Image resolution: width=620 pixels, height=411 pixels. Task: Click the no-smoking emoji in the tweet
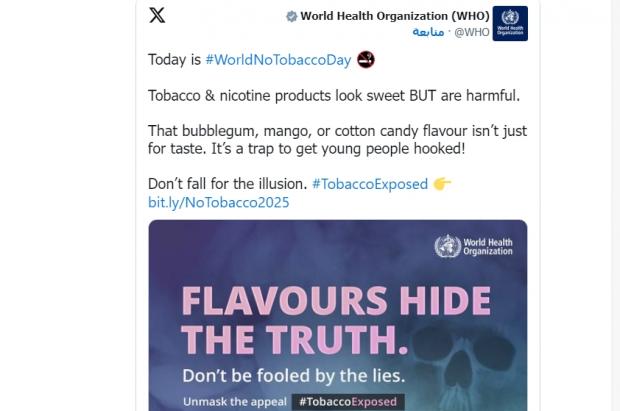[366, 60]
